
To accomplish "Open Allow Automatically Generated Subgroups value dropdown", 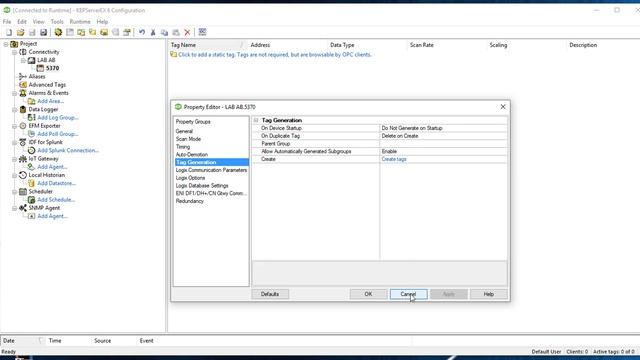I will coord(444,151).
